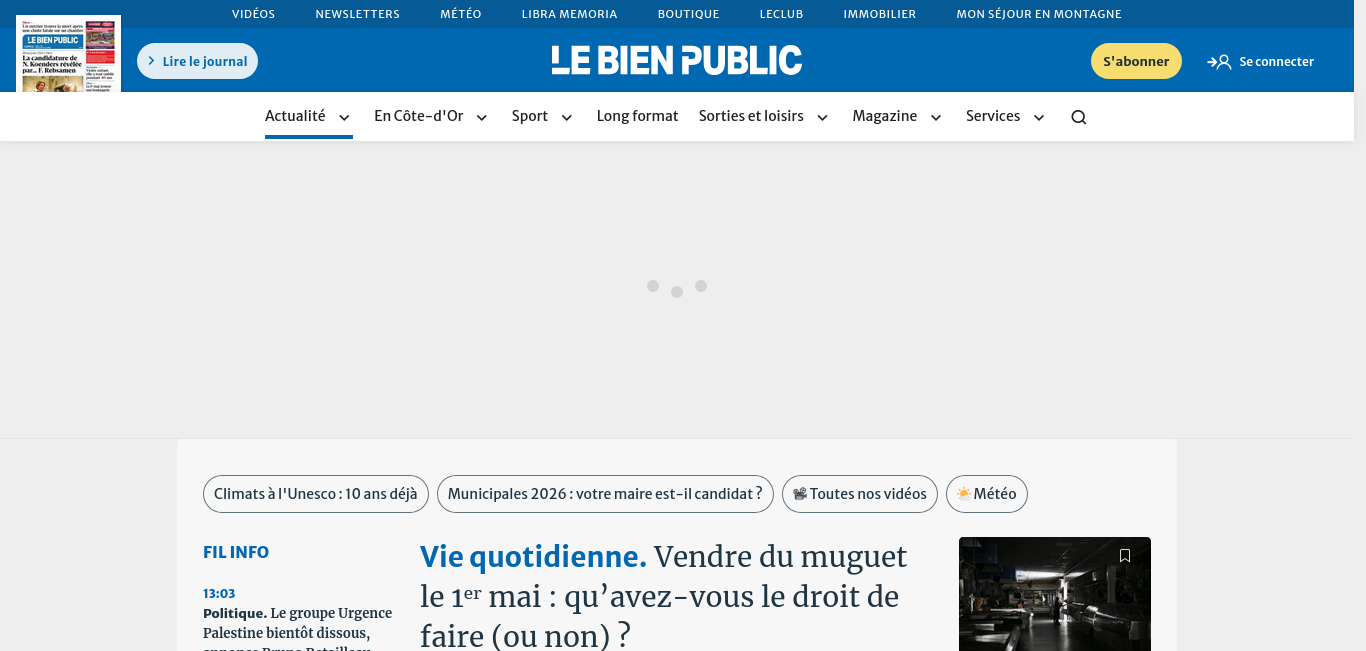Open the 13:03 Urgence Palestine news item

(x=298, y=620)
